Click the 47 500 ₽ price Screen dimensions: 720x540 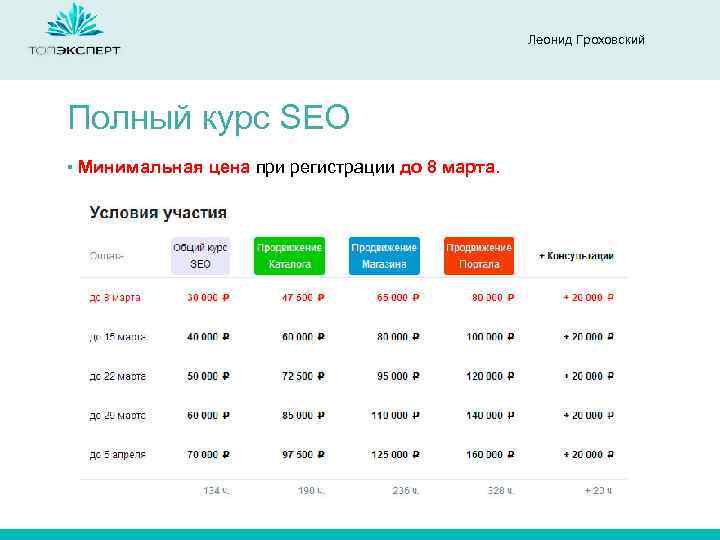pyautogui.click(x=303, y=298)
